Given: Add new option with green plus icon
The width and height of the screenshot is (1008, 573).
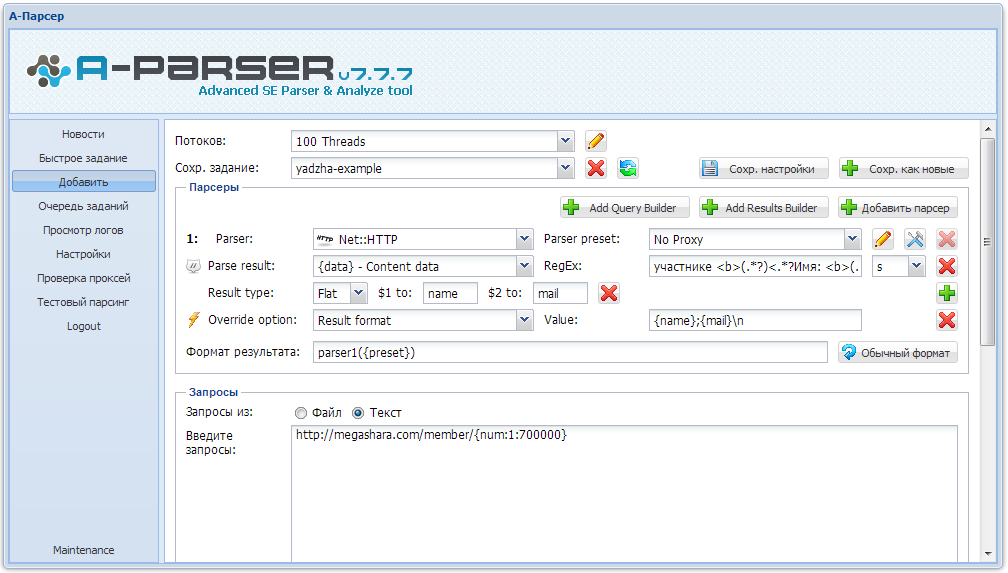Looking at the screenshot, I should 946,293.
